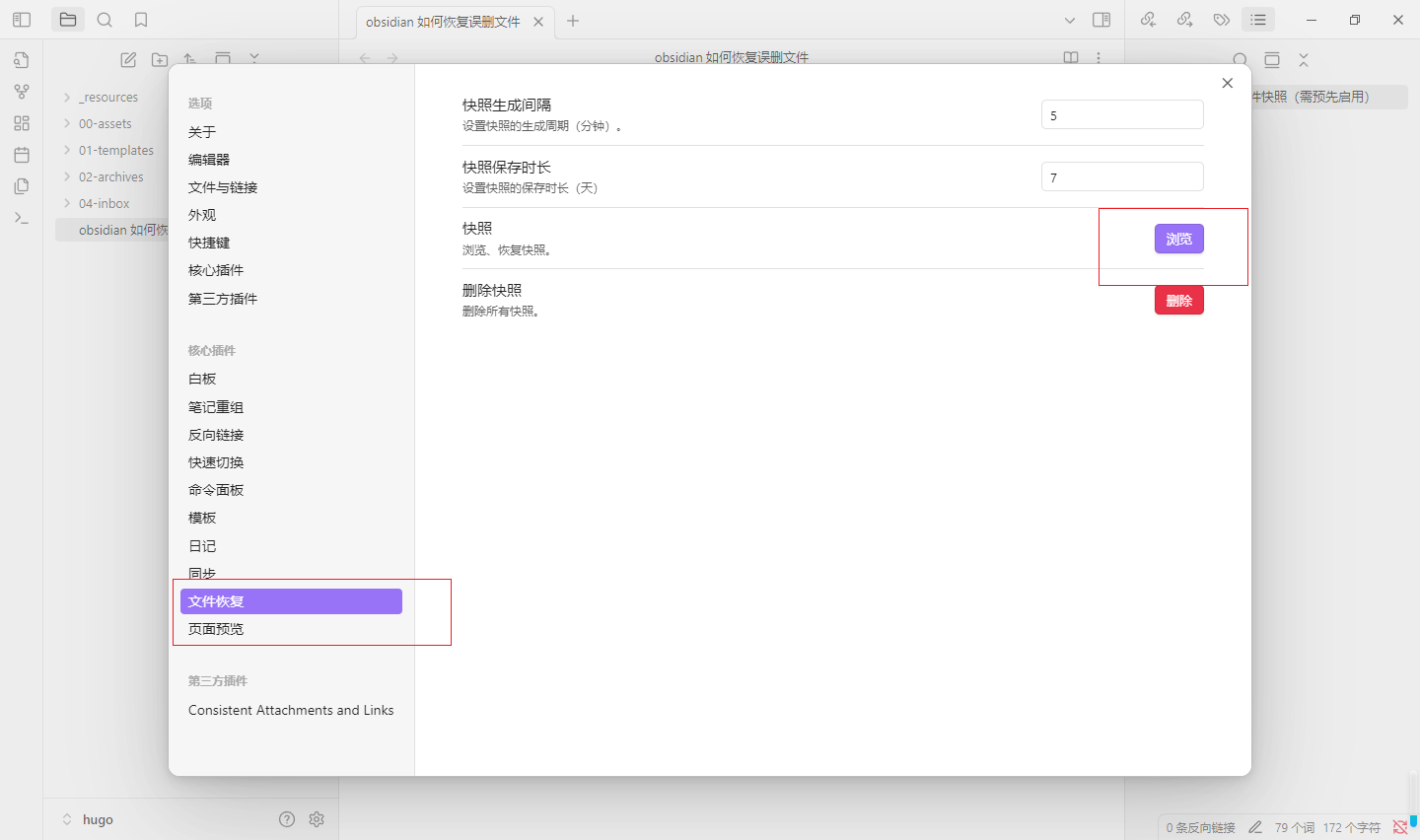
Task: Collapse all folders in file explorer
Action: 254,59
